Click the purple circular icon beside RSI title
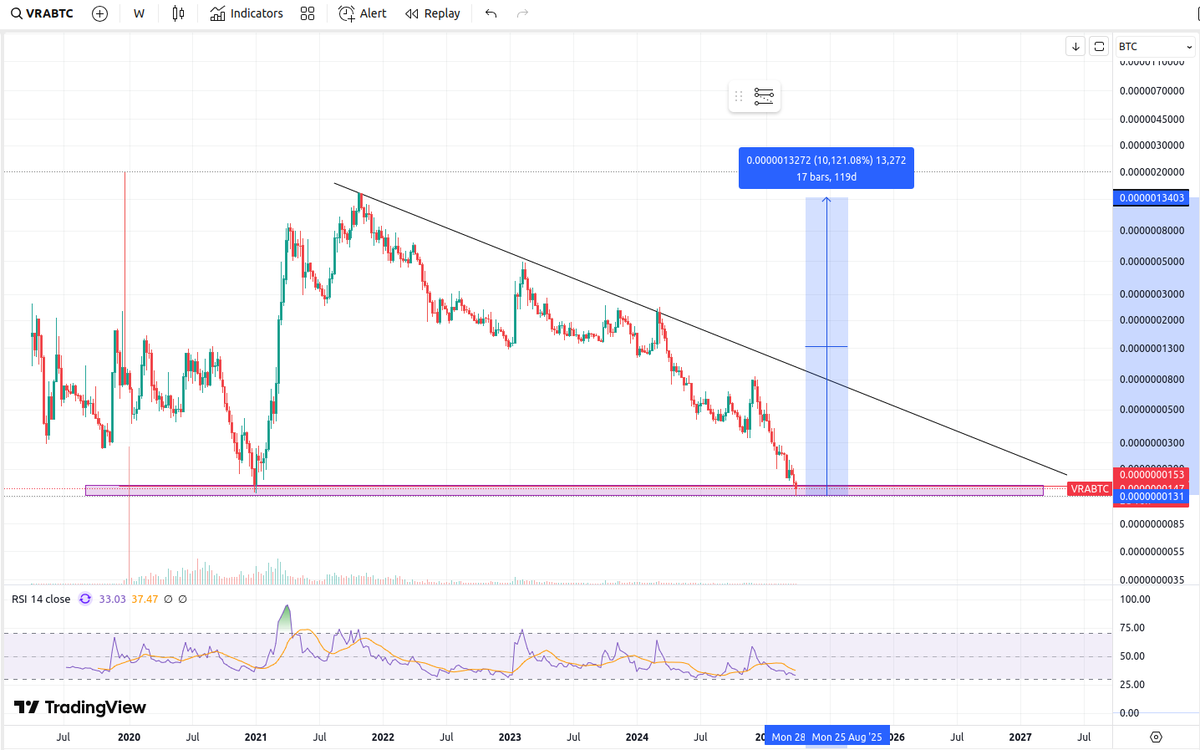 [85, 599]
